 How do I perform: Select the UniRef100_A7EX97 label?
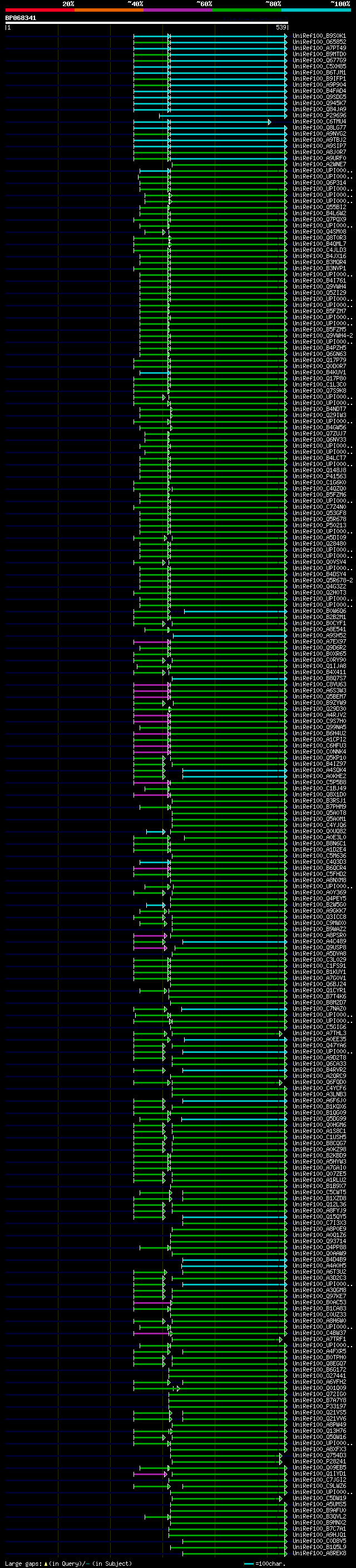[x=319, y=641]
